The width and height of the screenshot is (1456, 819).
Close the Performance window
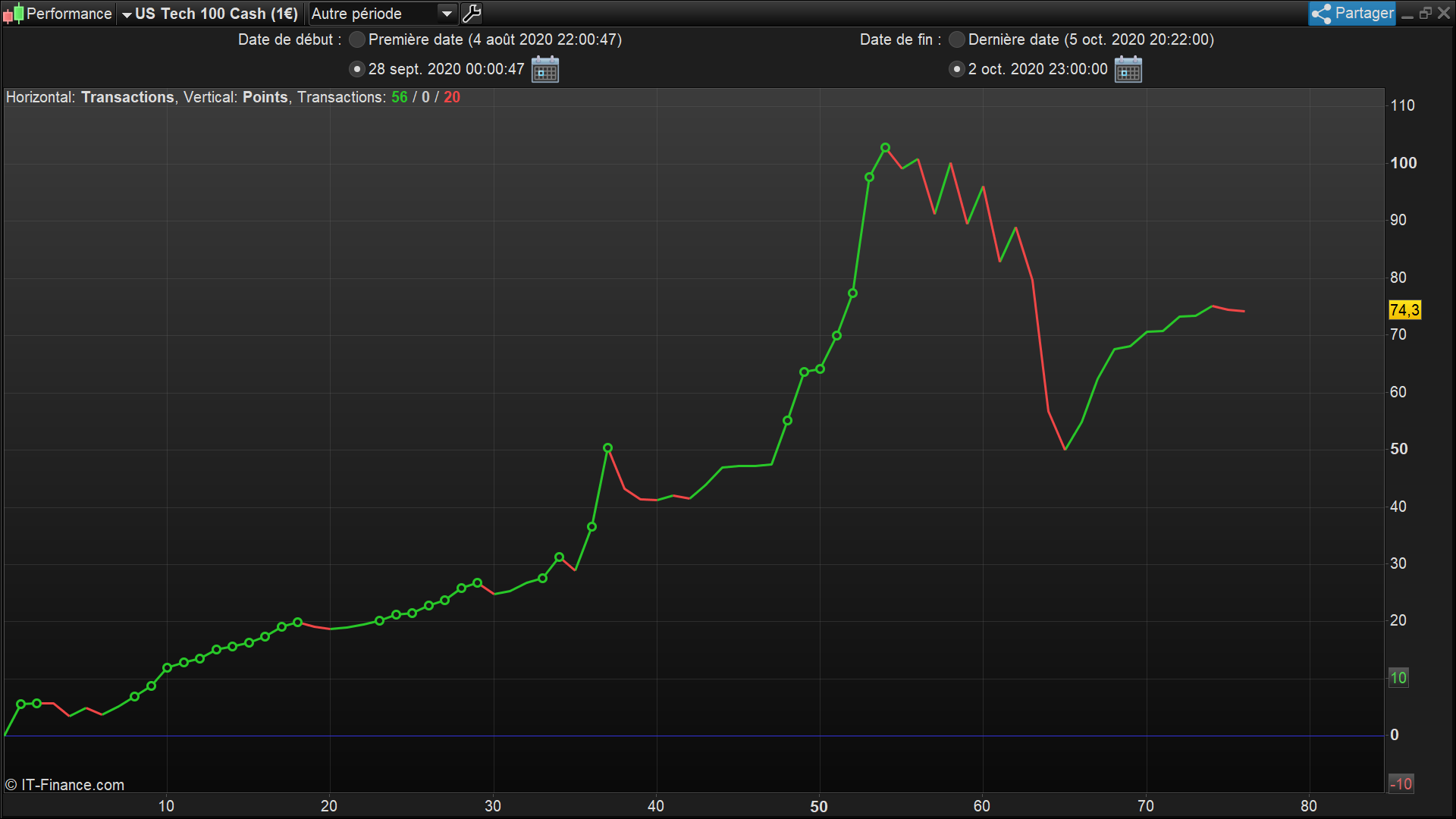point(1444,14)
